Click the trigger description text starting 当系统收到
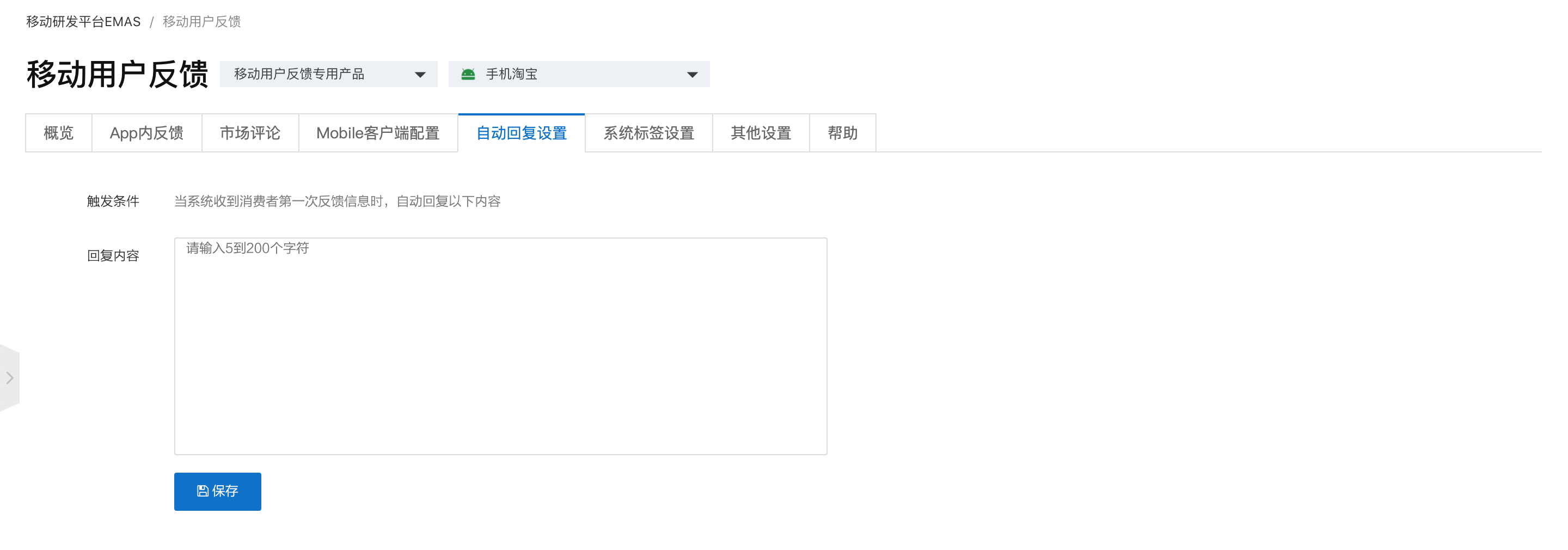The height and width of the screenshot is (550, 1568). (x=337, y=201)
